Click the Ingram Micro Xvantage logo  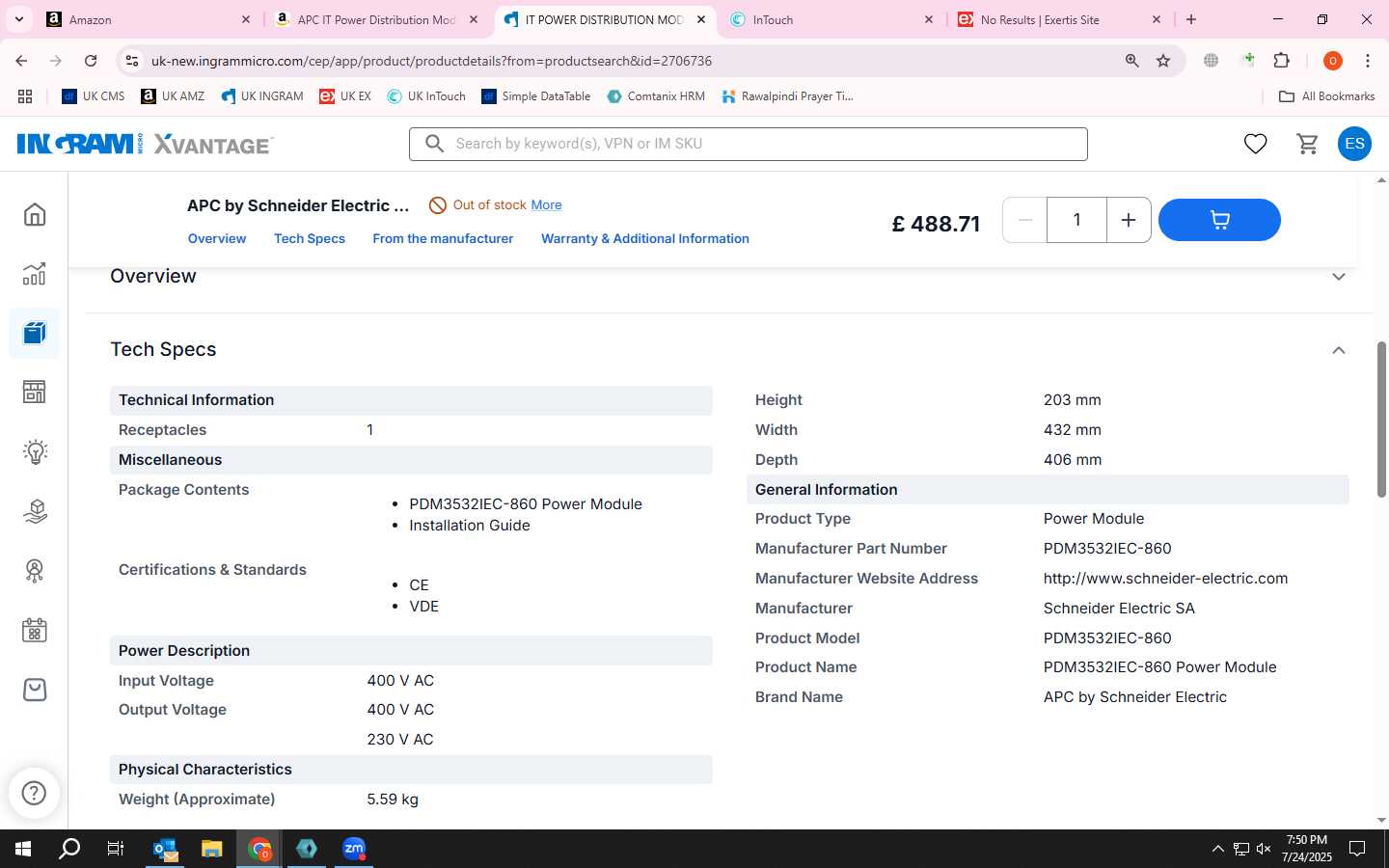click(x=145, y=144)
